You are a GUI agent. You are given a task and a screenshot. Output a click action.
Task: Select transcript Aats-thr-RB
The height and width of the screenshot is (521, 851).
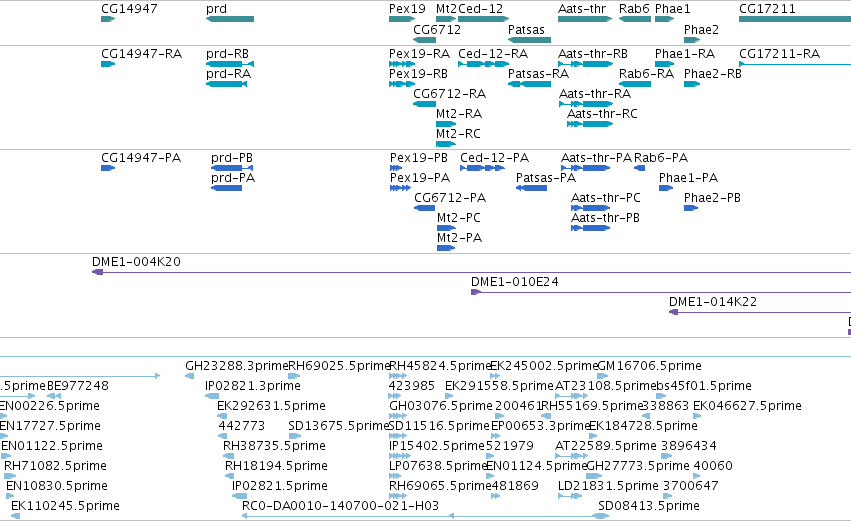tap(593, 54)
